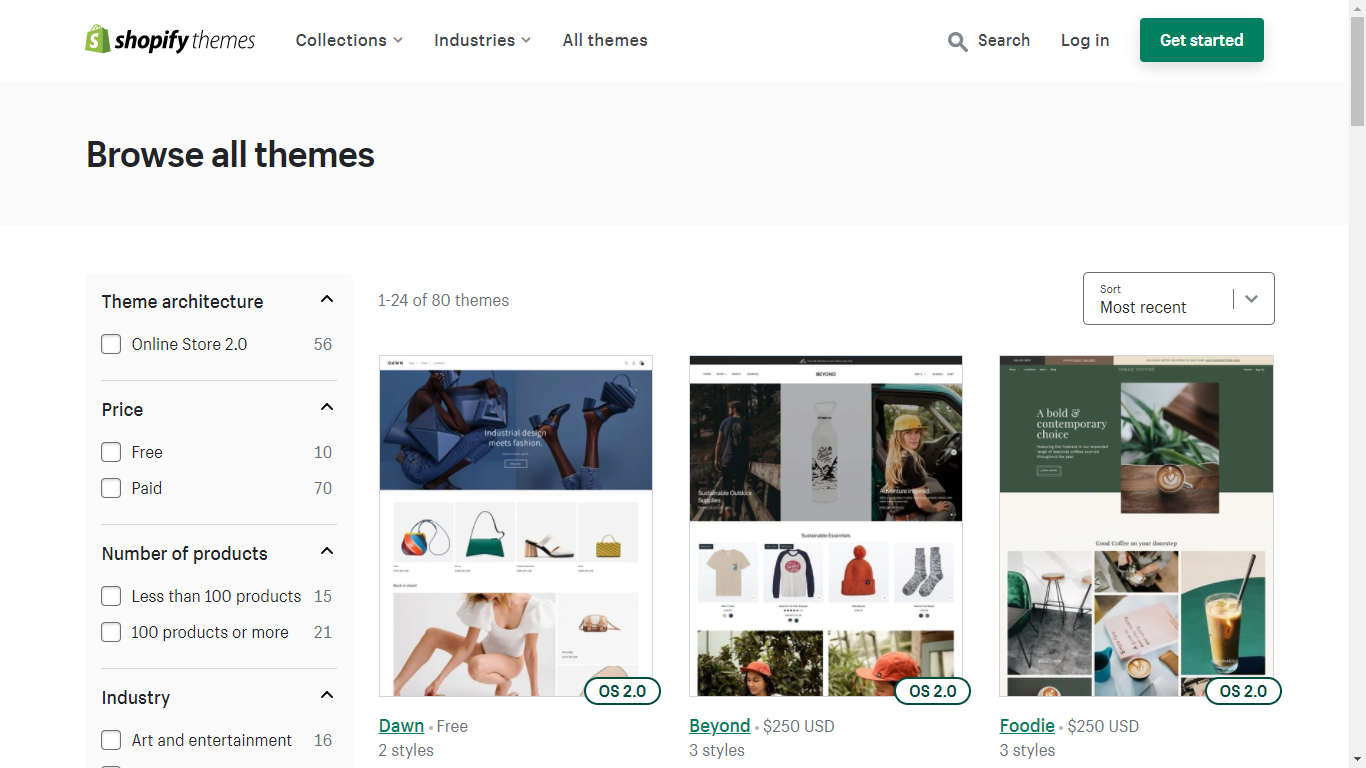
Task: Collapse the Theme architecture filter section
Action: click(326, 300)
